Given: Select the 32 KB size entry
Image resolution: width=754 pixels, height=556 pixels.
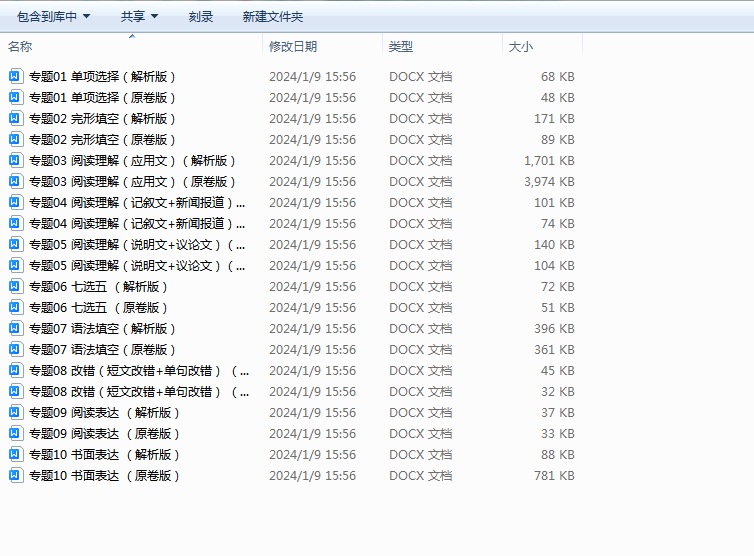Looking at the screenshot, I should click(x=558, y=392).
